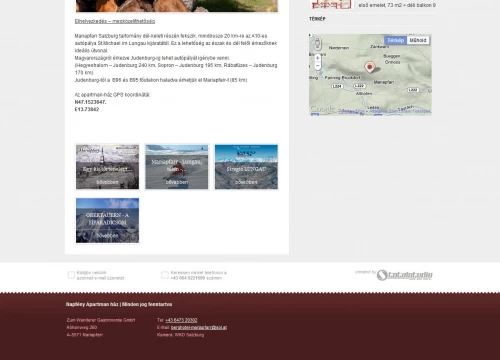Open the Elhelyezkedés – megközelíthetőség link
The image size is (500, 360).
click(115, 21)
